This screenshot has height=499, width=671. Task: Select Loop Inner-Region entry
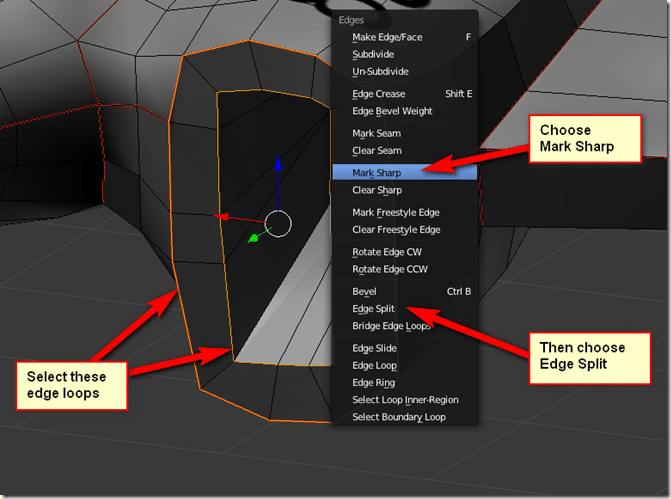pos(405,399)
